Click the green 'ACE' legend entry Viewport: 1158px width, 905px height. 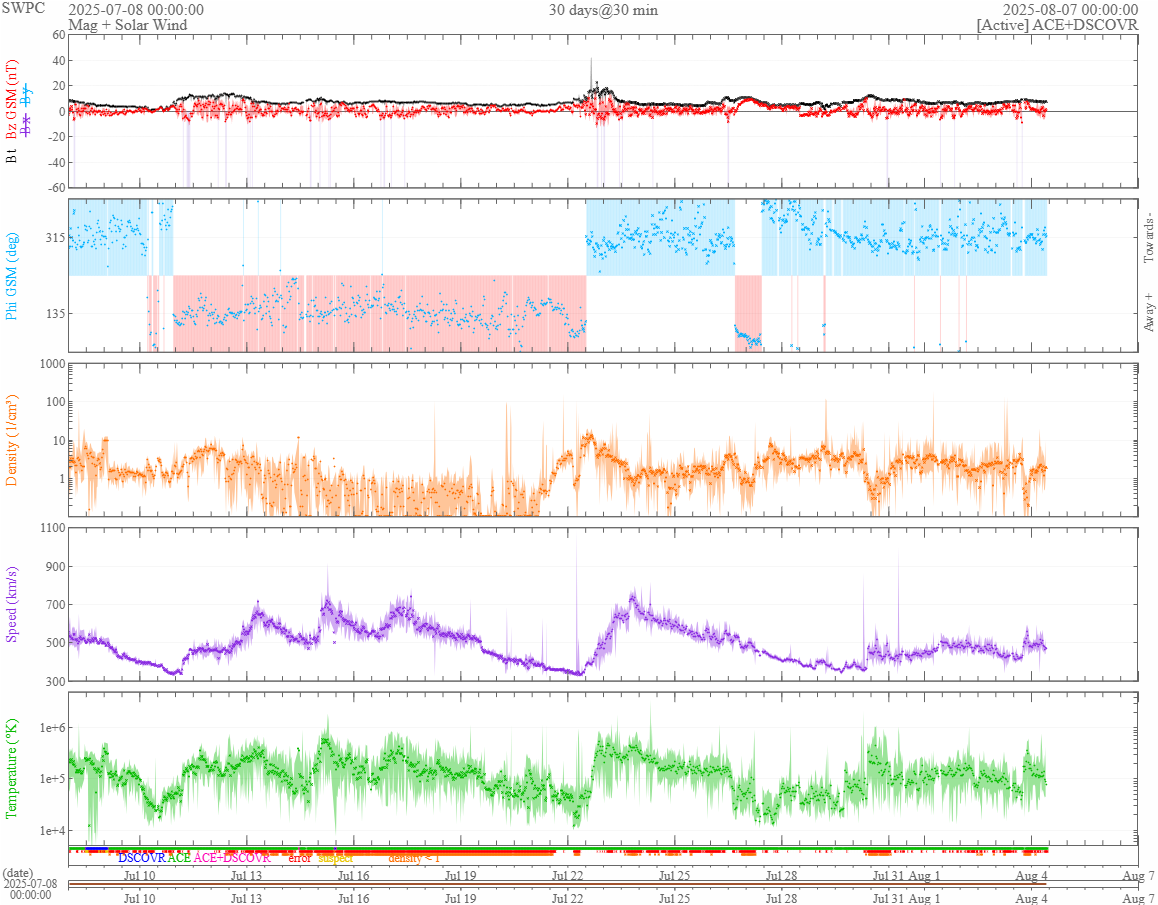coord(179,858)
